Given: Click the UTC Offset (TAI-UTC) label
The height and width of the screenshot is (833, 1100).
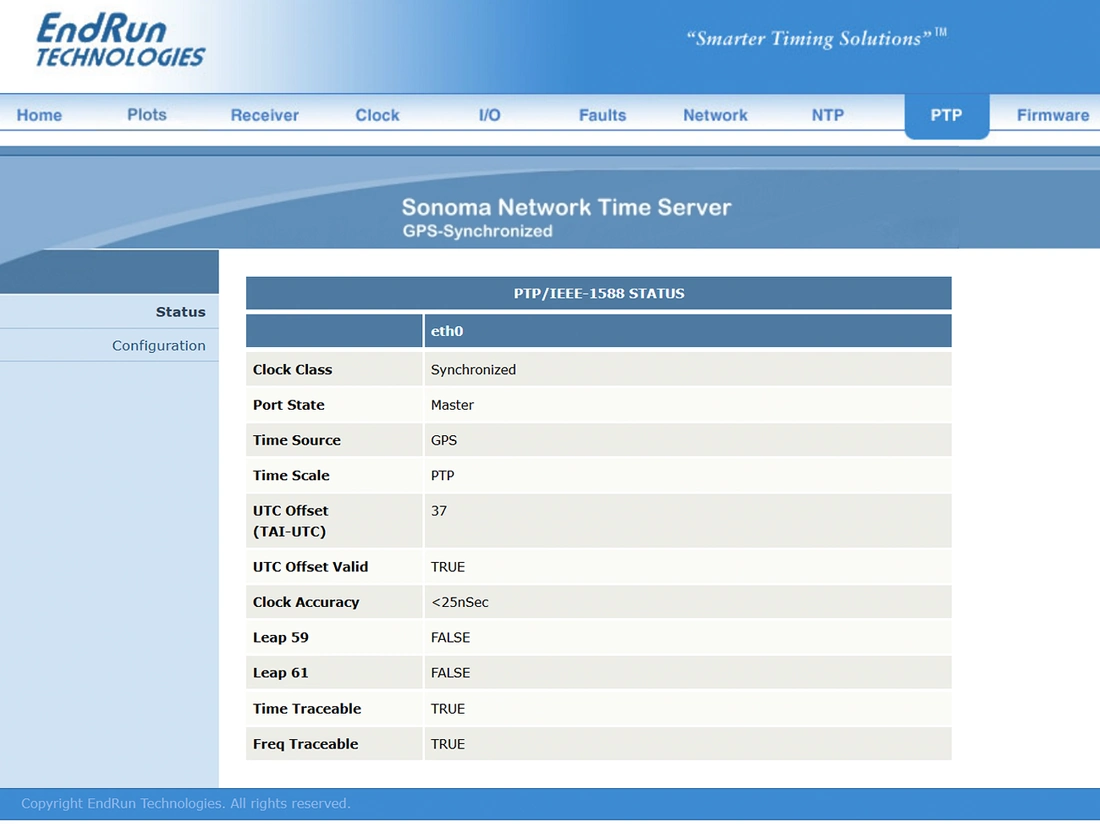Looking at the screenshot, I should pos(290,521).
